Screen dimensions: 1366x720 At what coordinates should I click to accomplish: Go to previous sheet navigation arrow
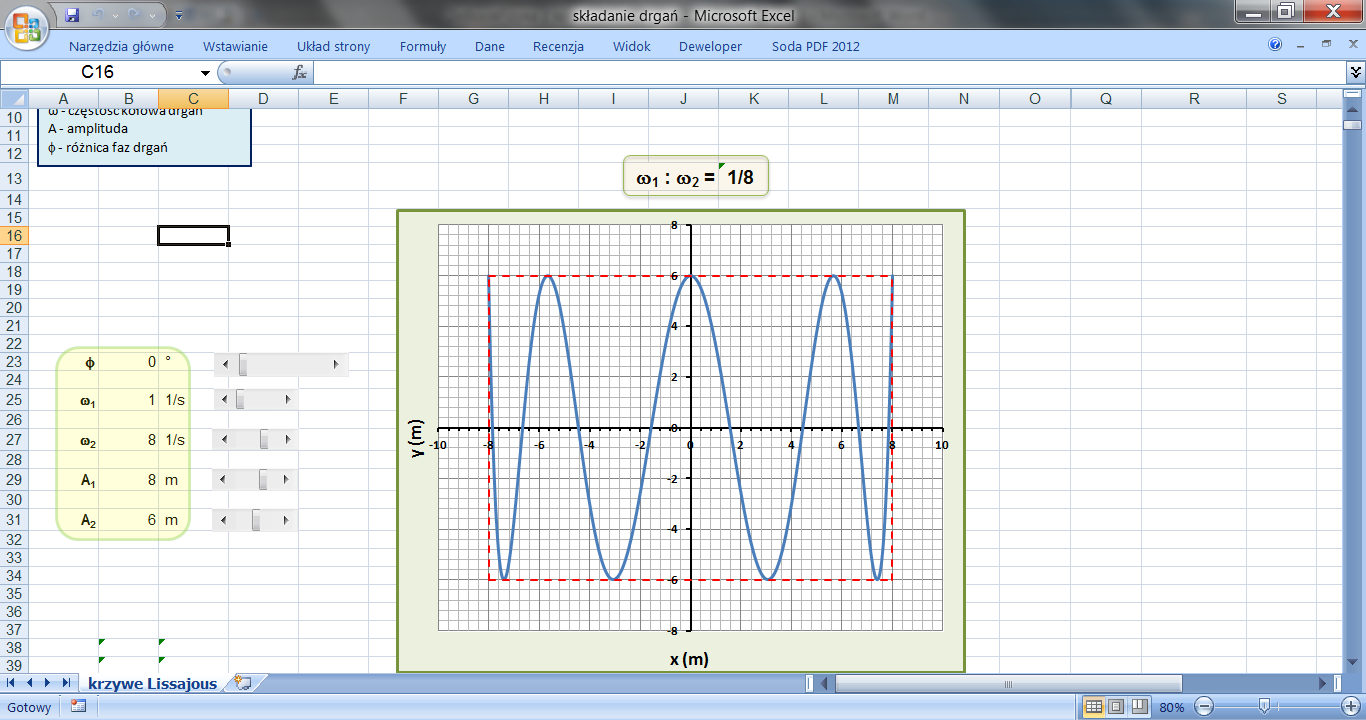pyautogui.click(x=30, y=683)
